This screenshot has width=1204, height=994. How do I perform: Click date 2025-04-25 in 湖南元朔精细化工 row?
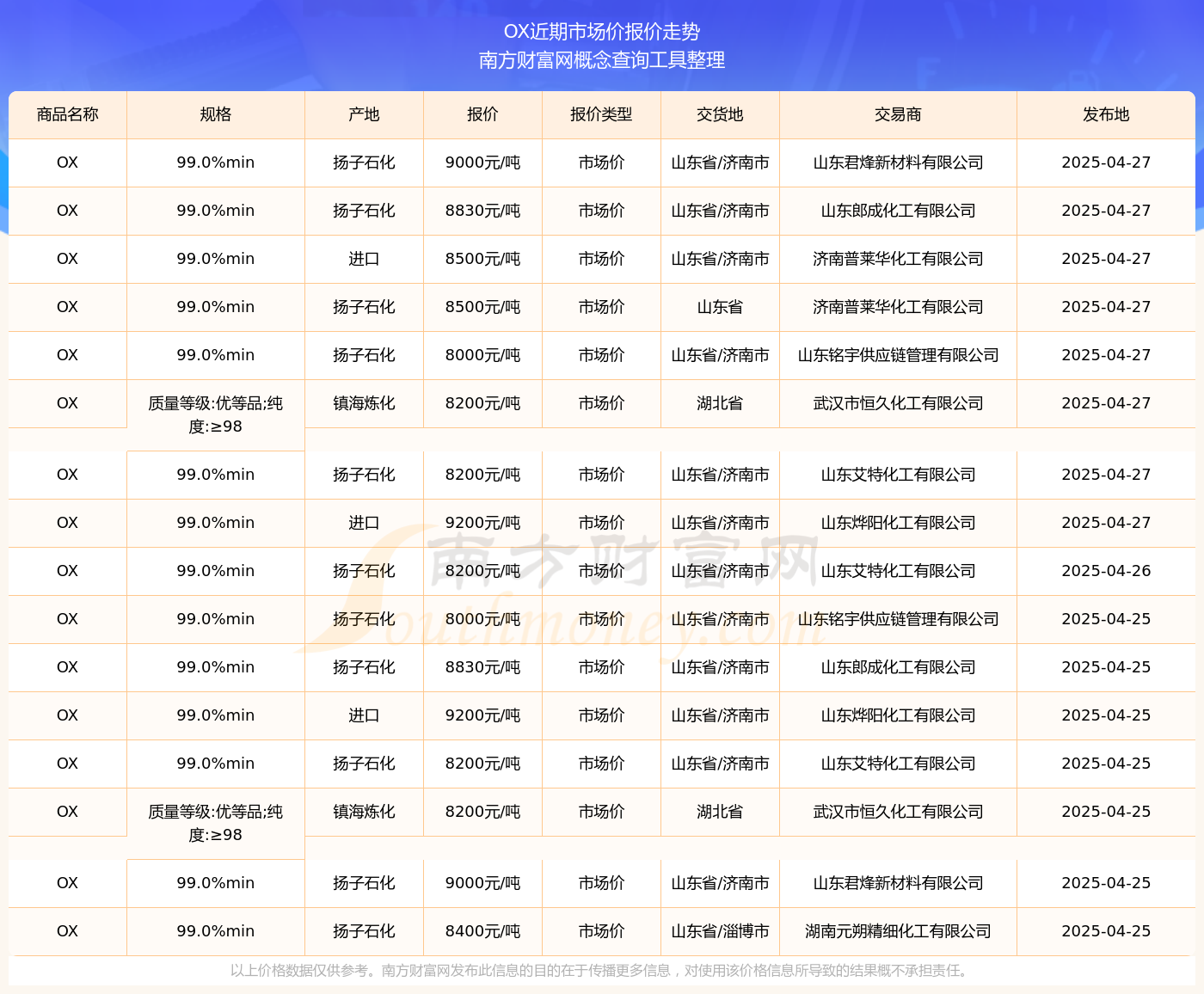click(x=1106, y=931)
